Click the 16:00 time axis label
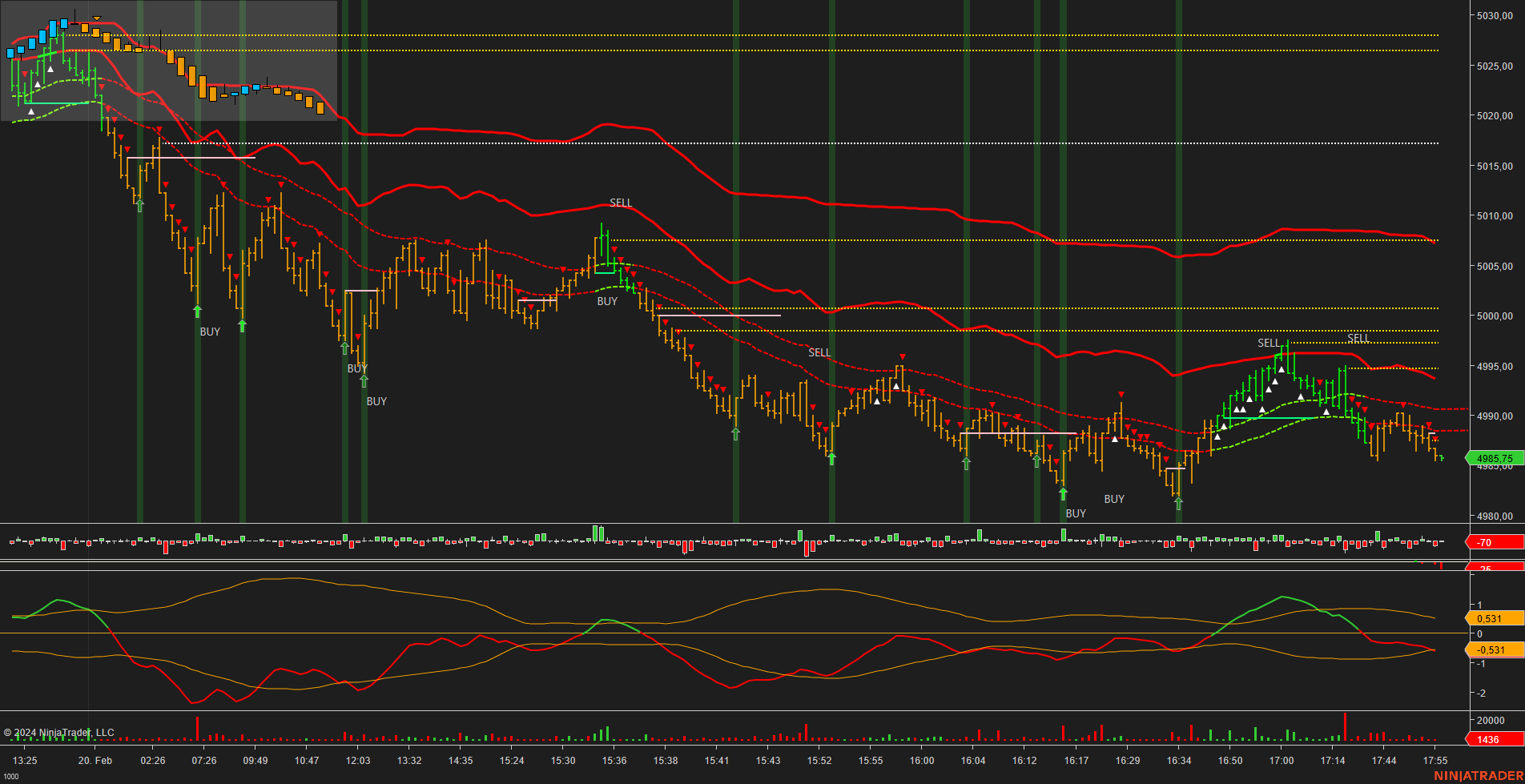 point(922,761)
